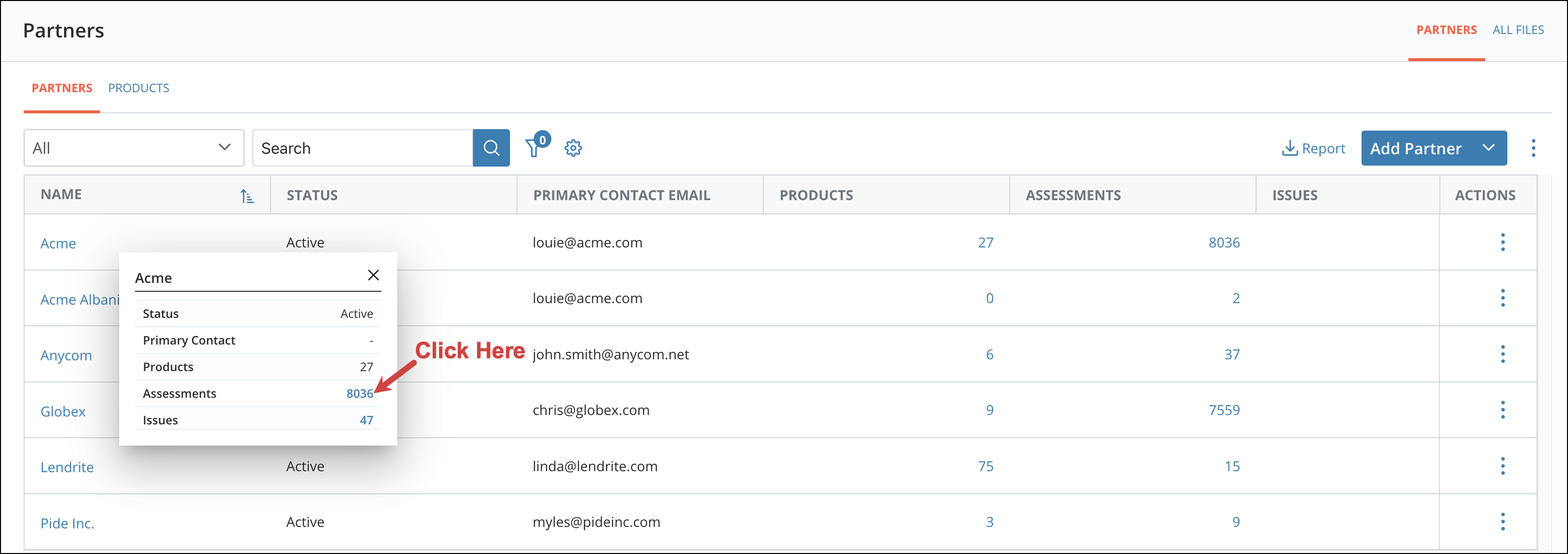
Task: Close the Acme details popup
Action: tap(373, 275)
